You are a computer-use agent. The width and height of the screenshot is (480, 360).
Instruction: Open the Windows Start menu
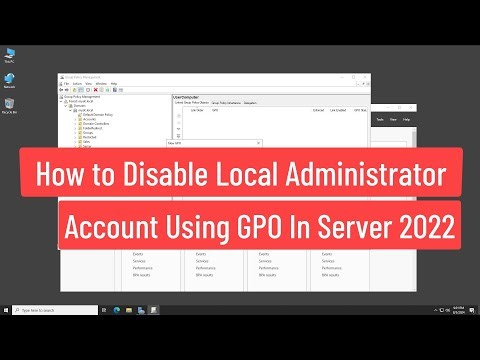coord(6,310)
